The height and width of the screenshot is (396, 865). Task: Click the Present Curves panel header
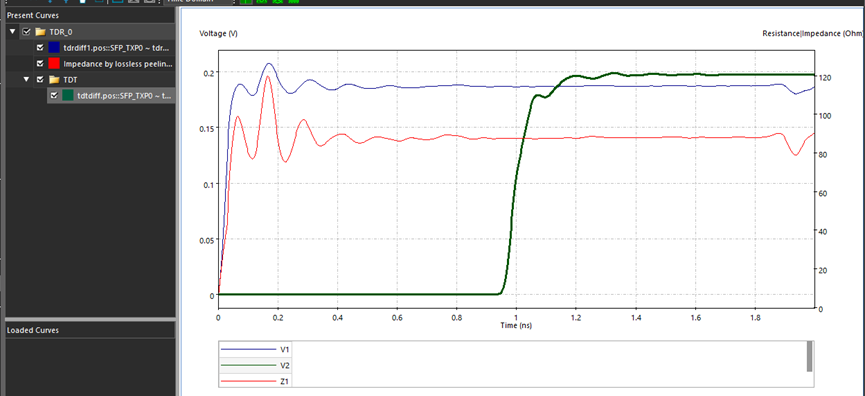coord(90,15)
